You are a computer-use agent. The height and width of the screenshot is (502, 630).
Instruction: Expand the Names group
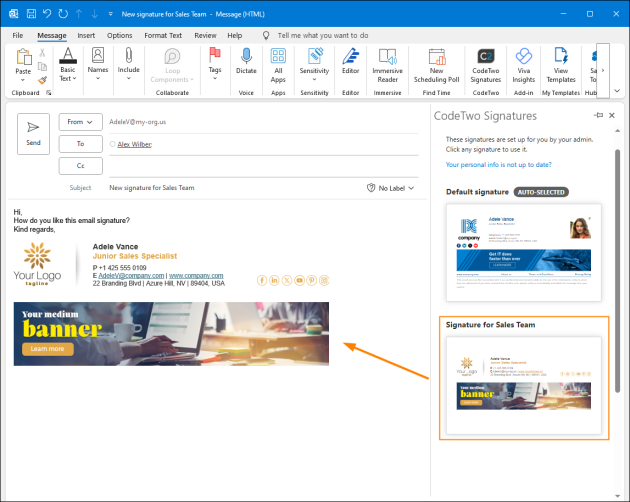coord(98,64)
